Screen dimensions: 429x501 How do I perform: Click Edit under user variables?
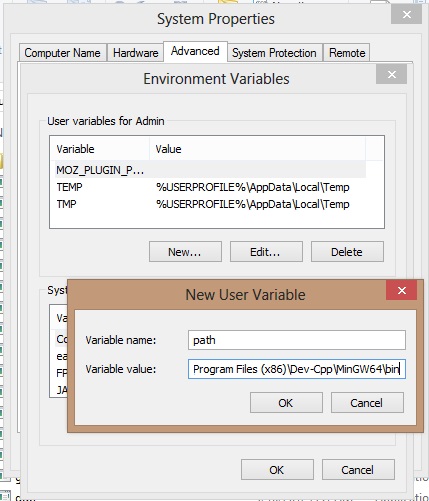pos(266,252)
